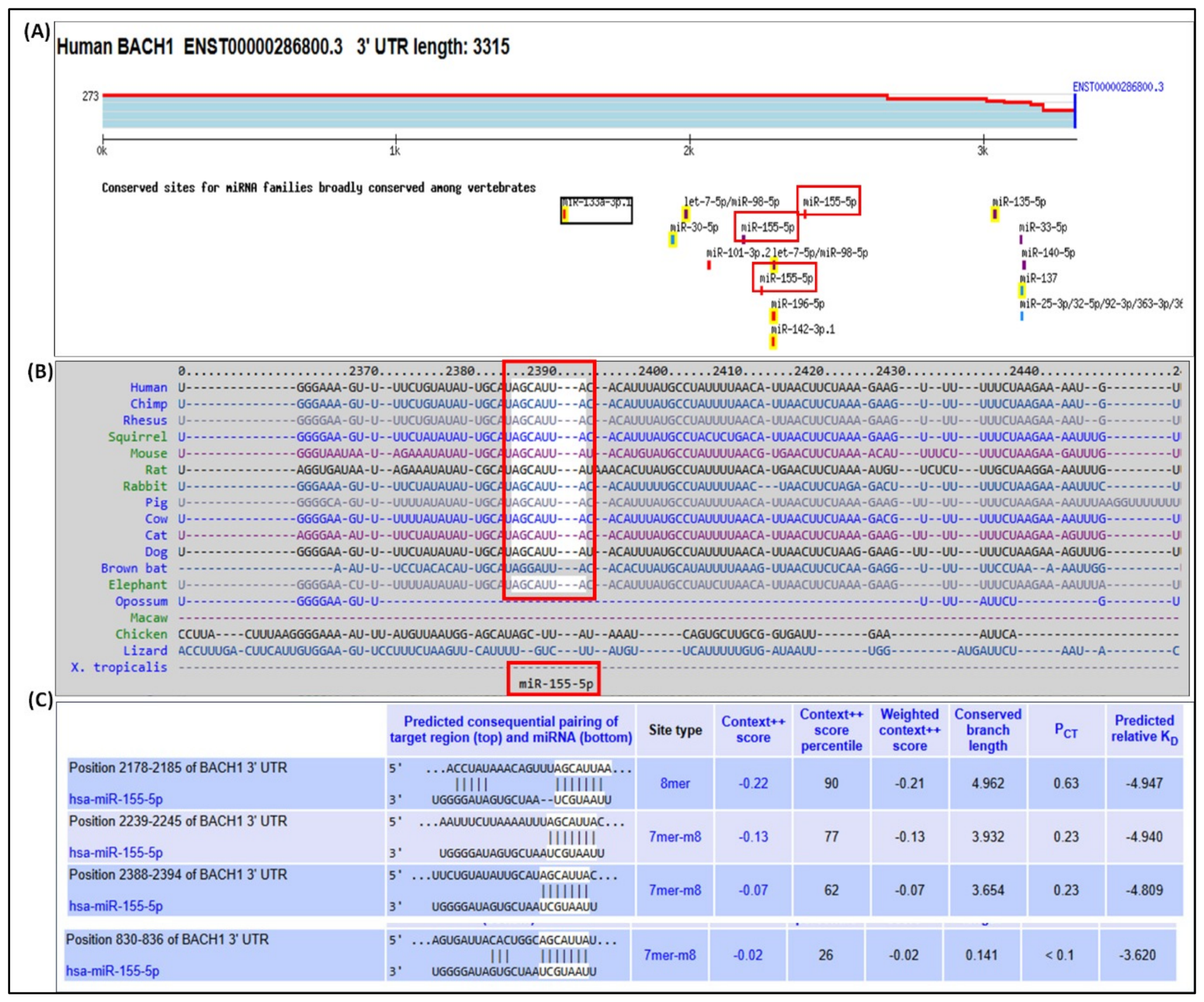Click the miR-155-5p label below the alignment
This screenshot has width=1204, height=1002.
(556, 684)
